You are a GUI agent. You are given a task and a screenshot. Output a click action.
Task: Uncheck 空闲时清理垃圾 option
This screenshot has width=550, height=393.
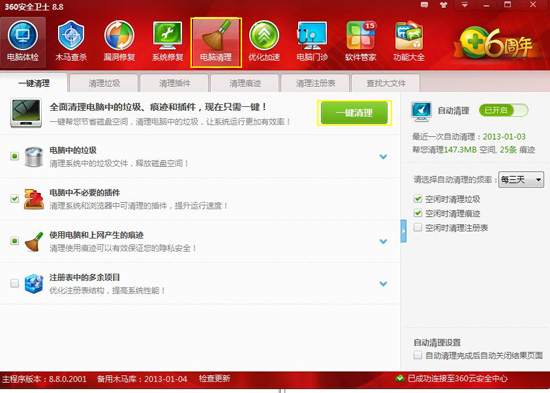tap(417, 199)
